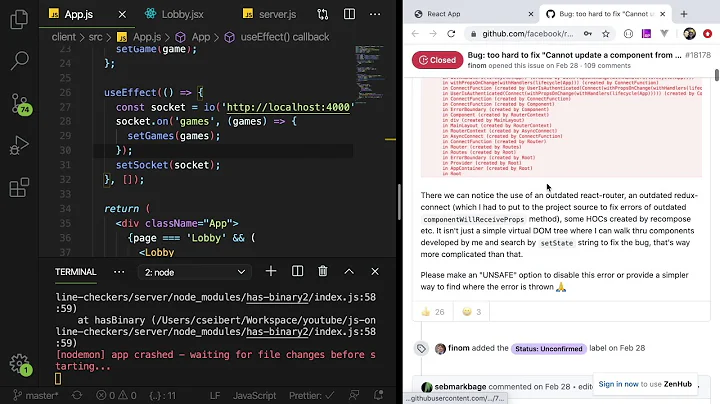
Task: Change the LF end-of-line setting
Action: (215, 395)
